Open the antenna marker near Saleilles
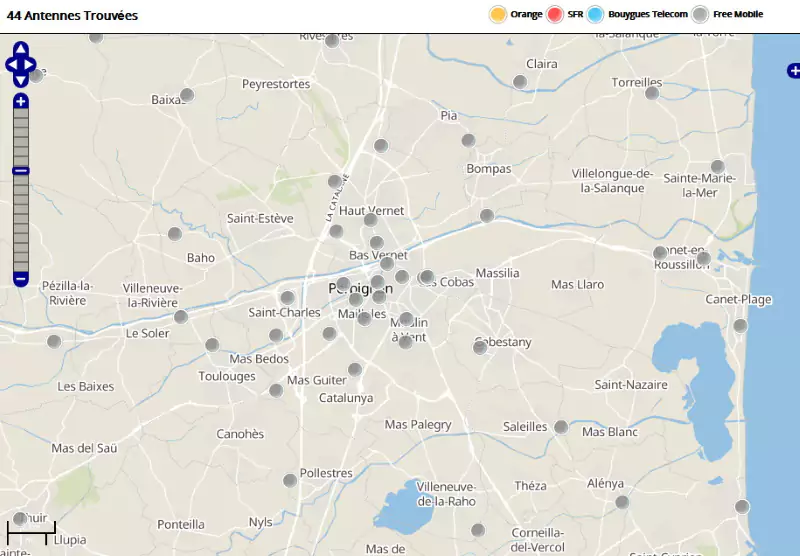Screen dimensions: 800x556 point(561,427)
